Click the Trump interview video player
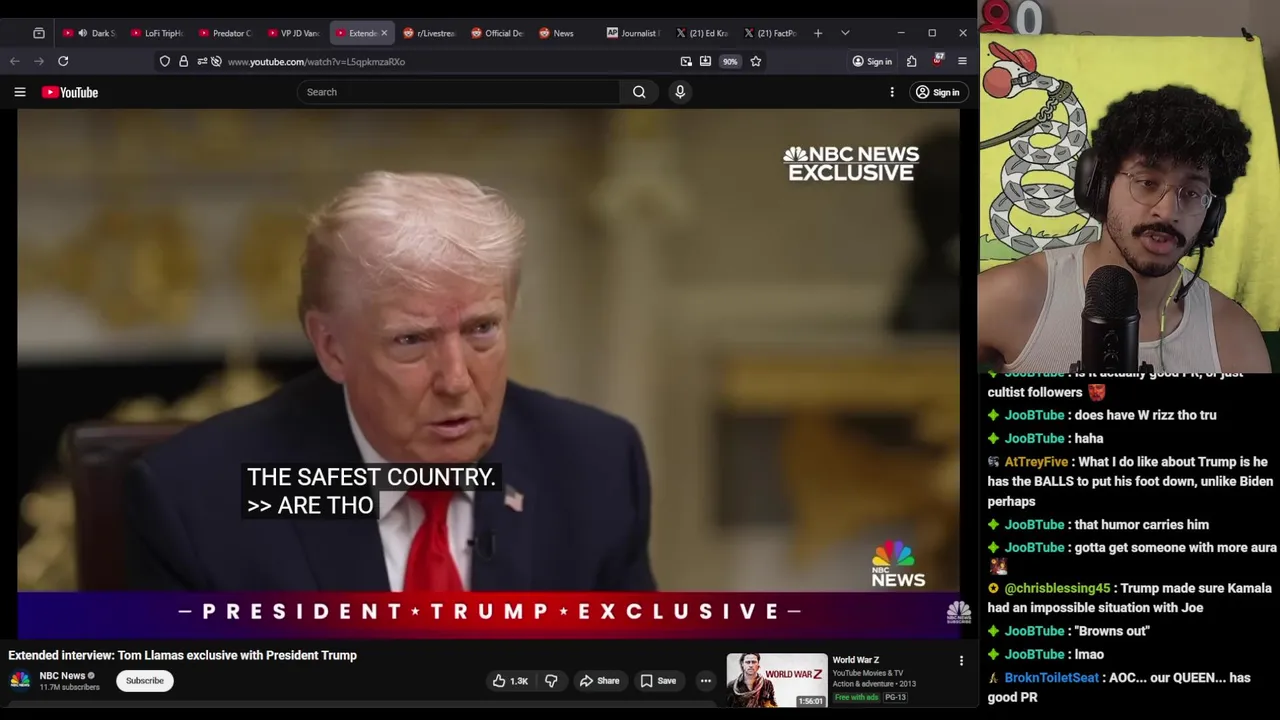The height and width of the screenshot is (720, 1280). (488, 373)
